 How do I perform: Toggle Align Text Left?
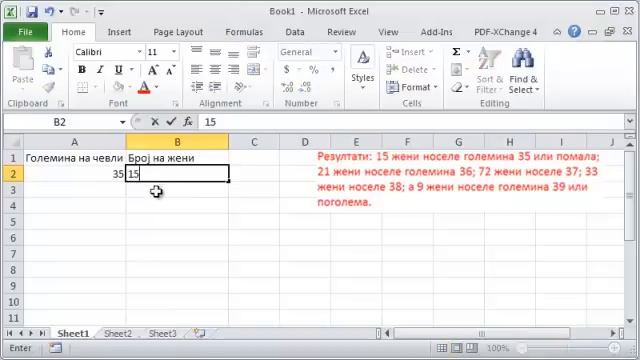coord(197,69)
